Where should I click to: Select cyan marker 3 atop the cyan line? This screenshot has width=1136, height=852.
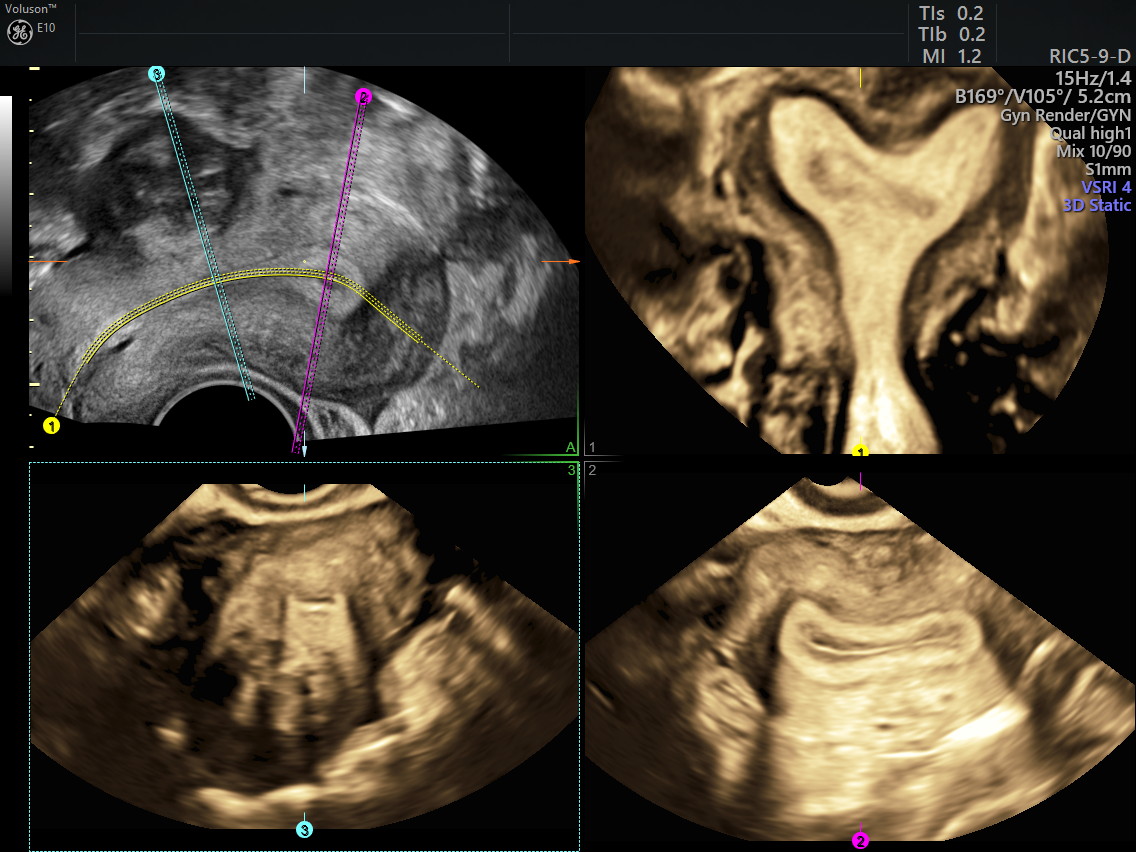[156, 73]
